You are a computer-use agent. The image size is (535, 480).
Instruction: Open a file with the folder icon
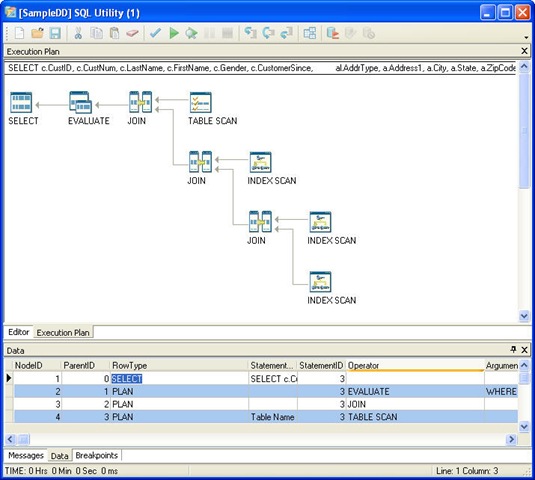click(37, 33)
